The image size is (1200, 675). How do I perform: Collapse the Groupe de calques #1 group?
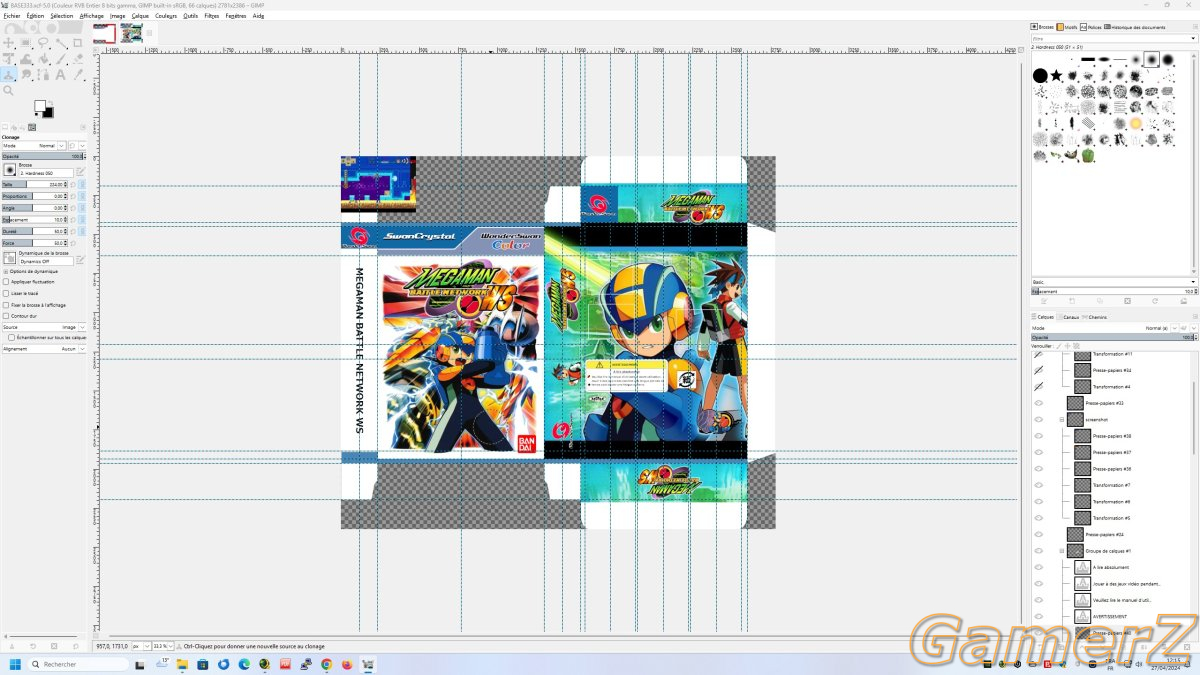click(1062, 551)
